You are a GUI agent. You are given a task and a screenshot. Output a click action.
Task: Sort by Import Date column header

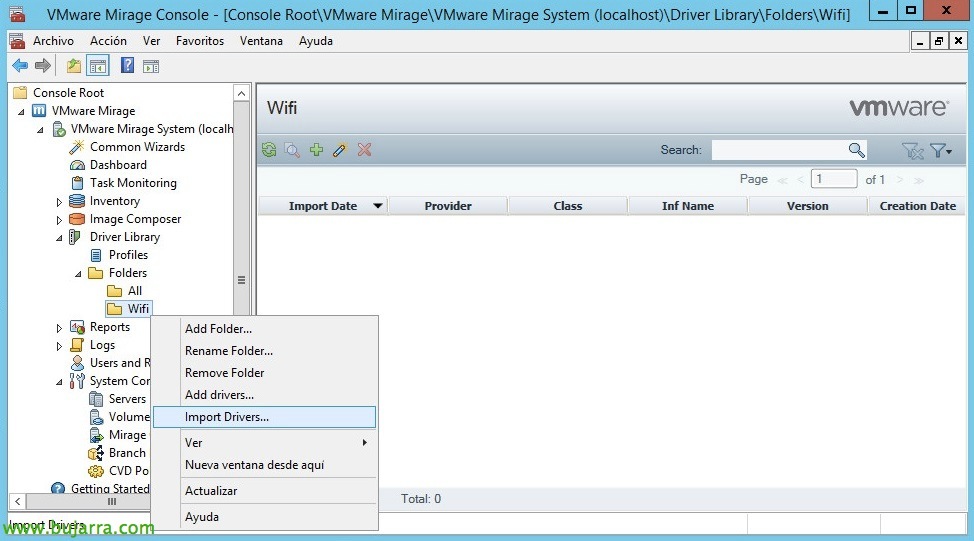[323, 206]
